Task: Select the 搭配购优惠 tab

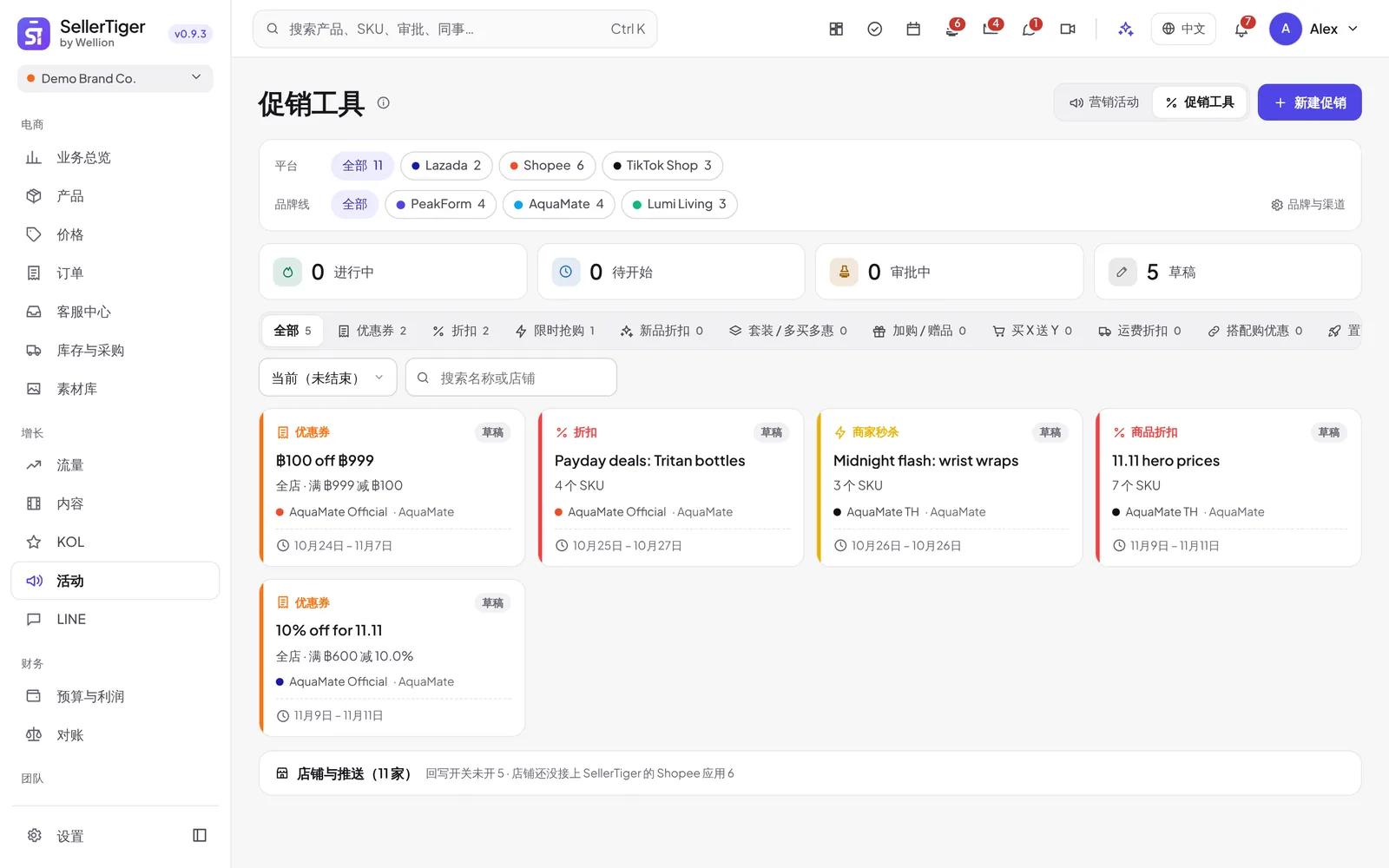Action: (1255, 331)
